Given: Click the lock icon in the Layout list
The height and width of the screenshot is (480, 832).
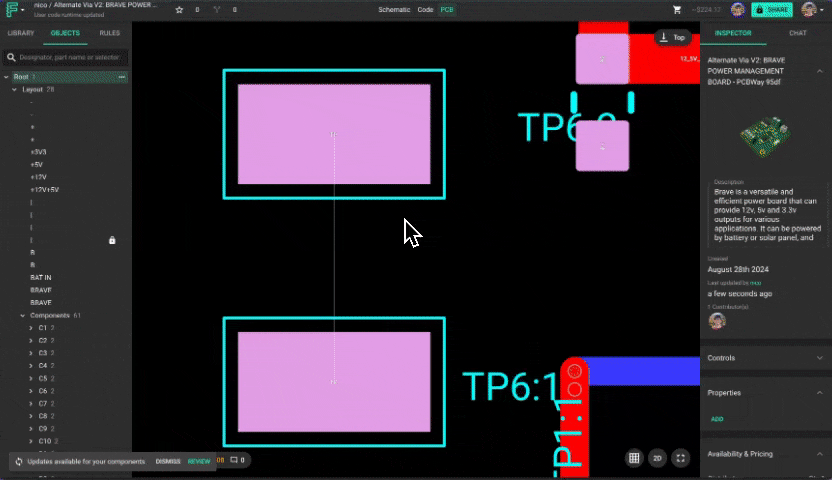Looking at the screenshot, I should [112, 240].
